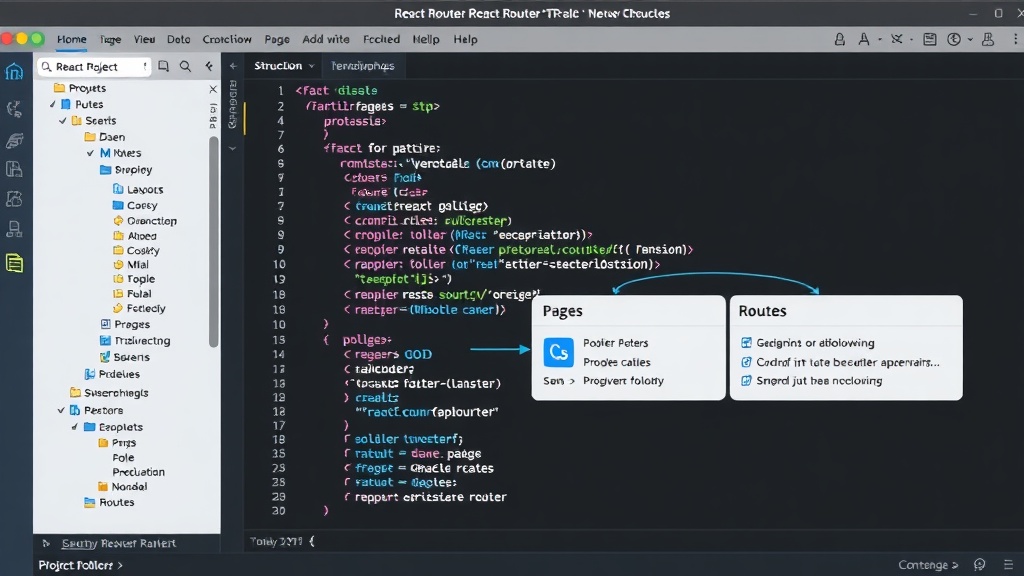Select the Struction tab
Viewport: 1024px width, 576px height.
[278, 66]
